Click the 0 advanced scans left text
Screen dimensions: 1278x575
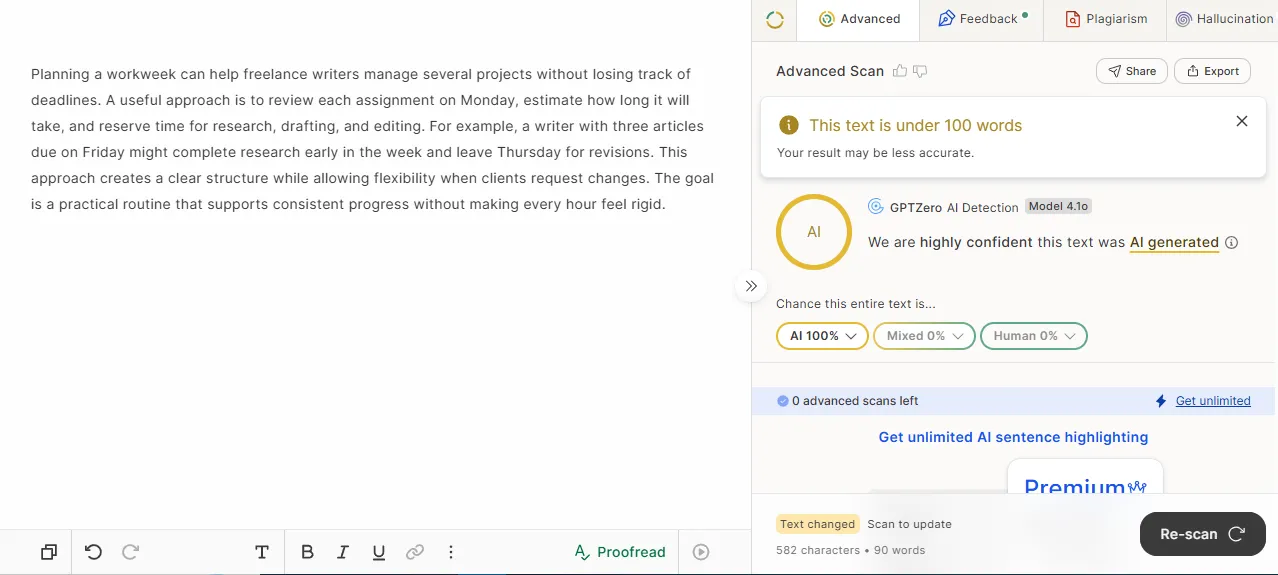855,401
